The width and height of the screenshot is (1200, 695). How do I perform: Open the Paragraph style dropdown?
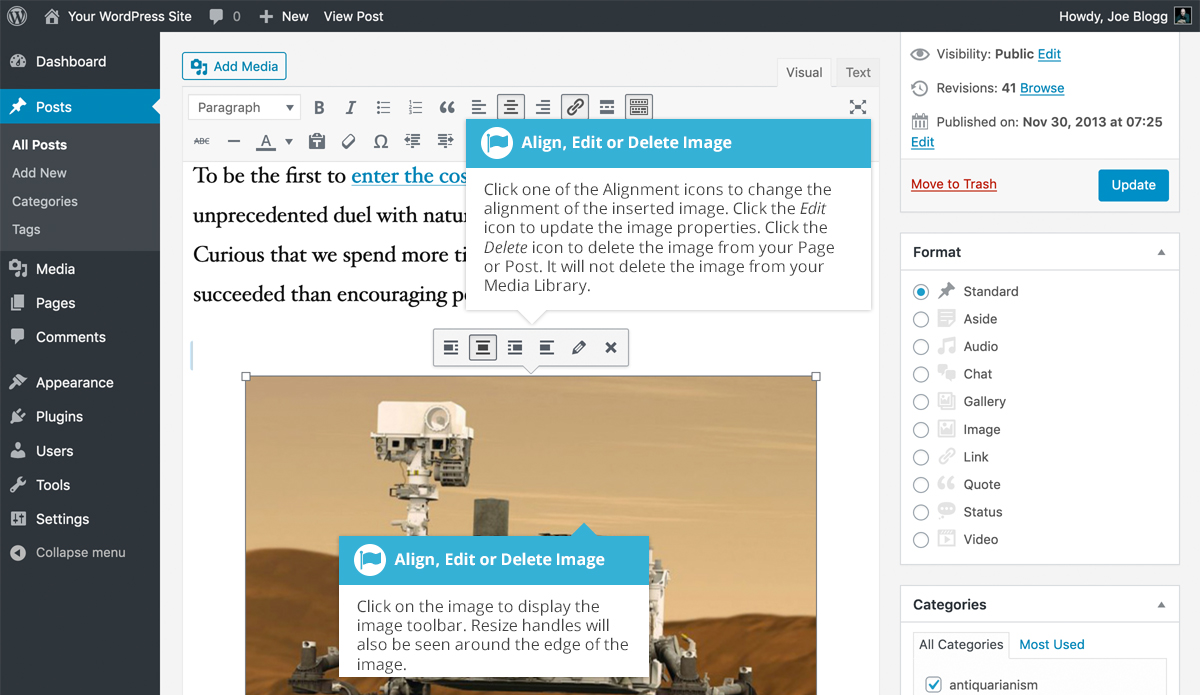point(243,107)
